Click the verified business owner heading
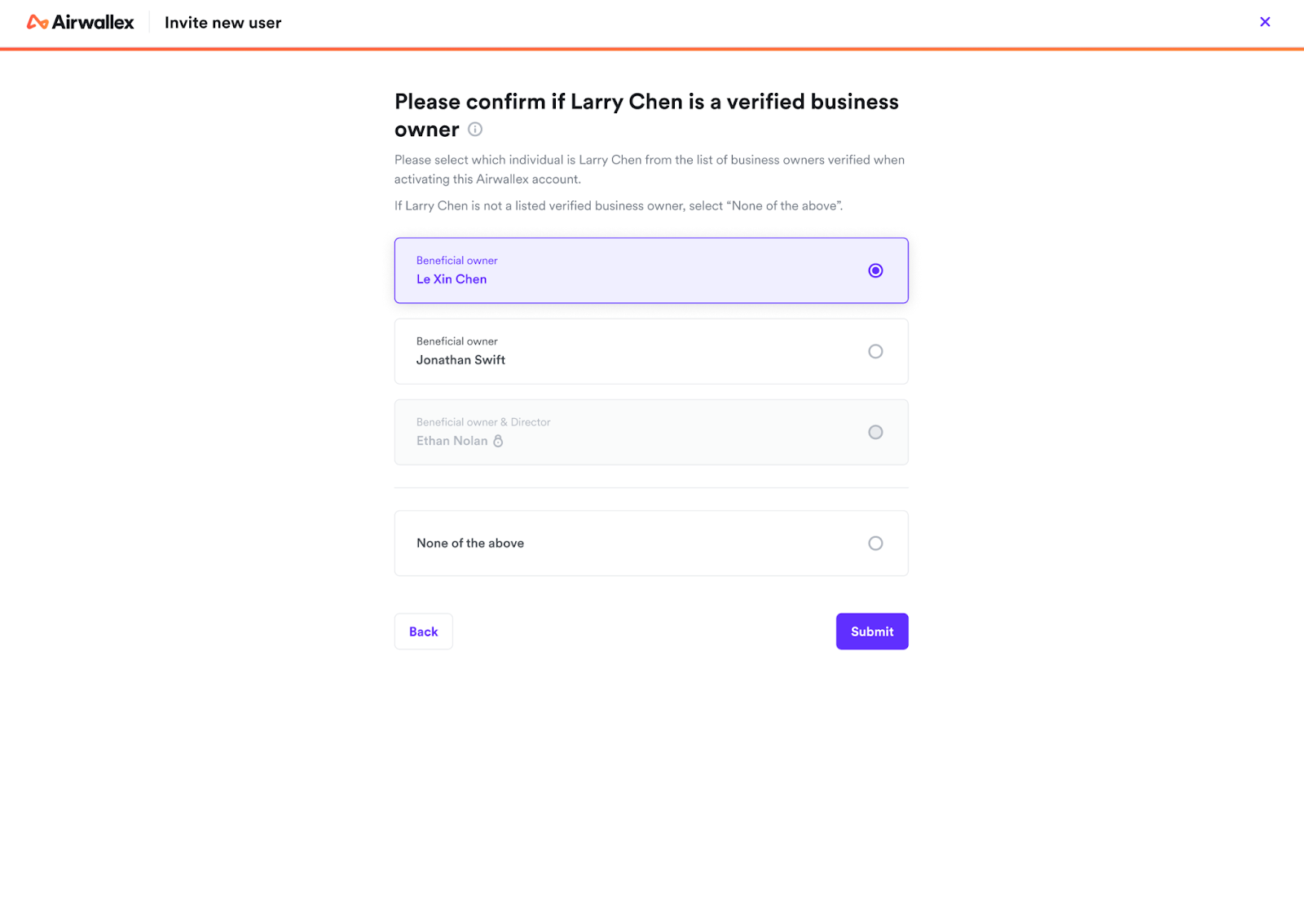 pyautogui.click(x=646, y=102)
